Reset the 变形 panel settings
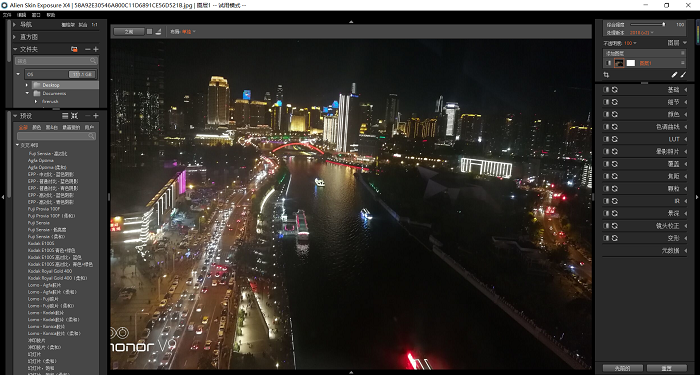This screenshot has height=375, width=700. (615, 238)
